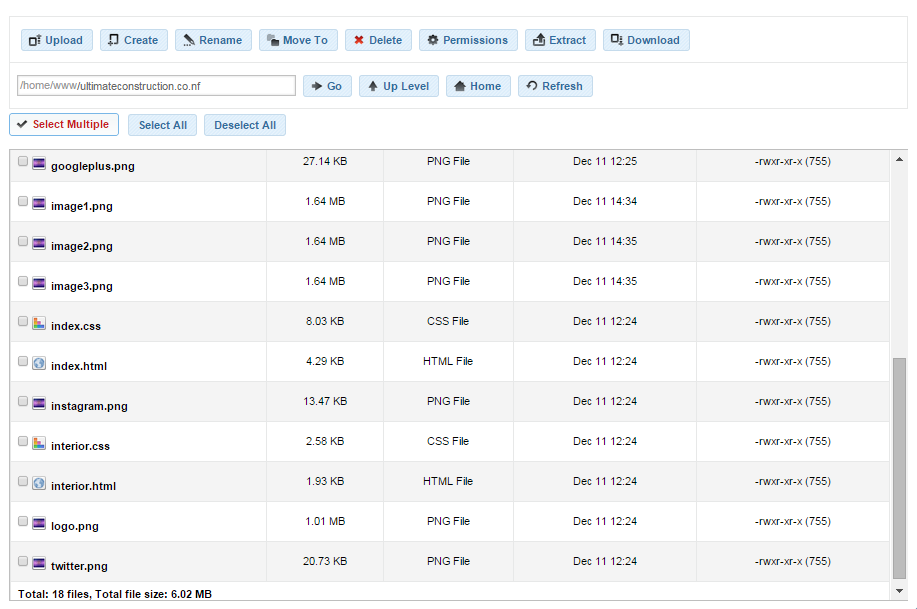Click the index.html globe icon
917x609 pixels.
tap(39, 363)
